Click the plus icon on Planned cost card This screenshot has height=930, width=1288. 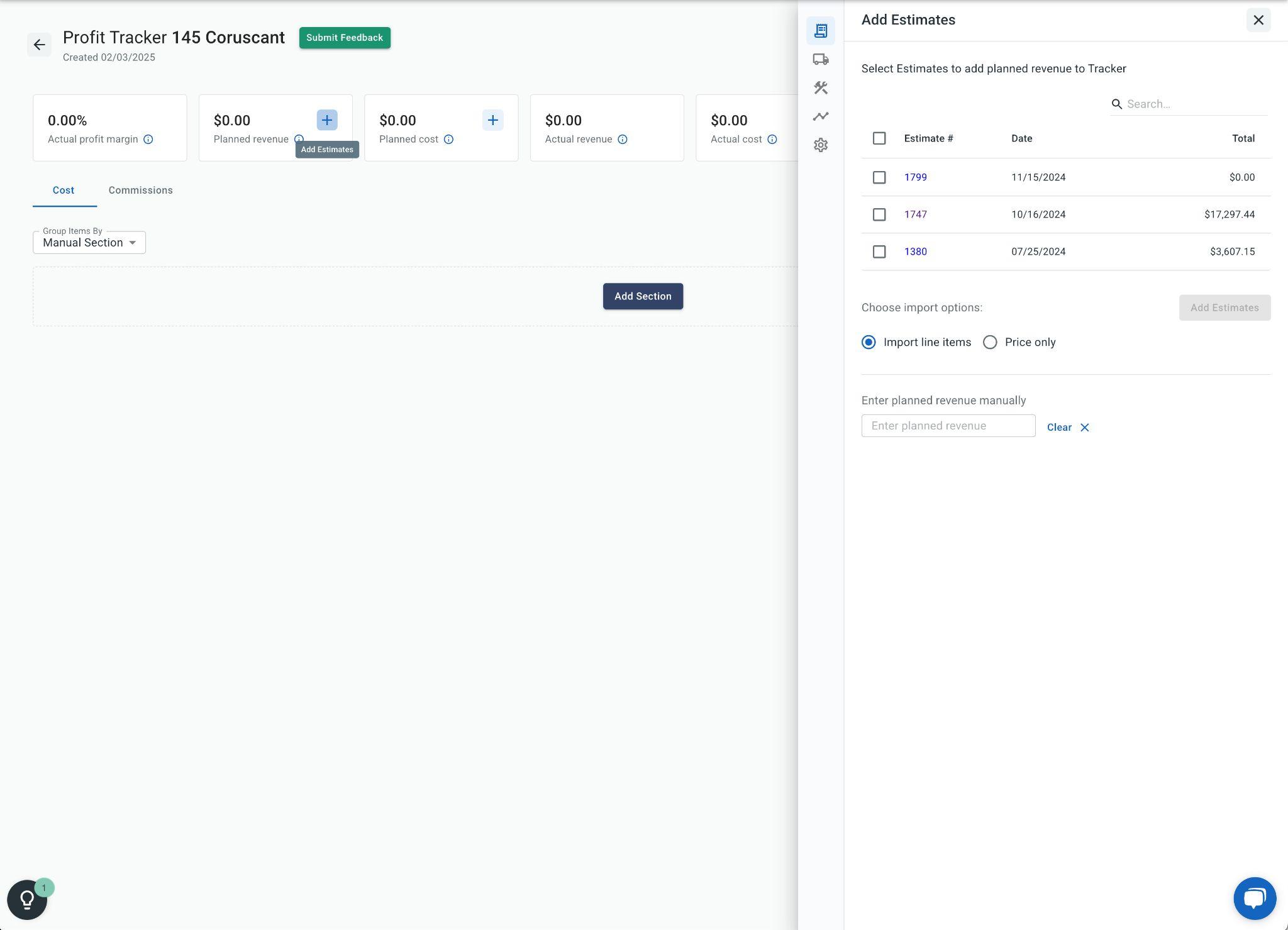pos(492,120)
